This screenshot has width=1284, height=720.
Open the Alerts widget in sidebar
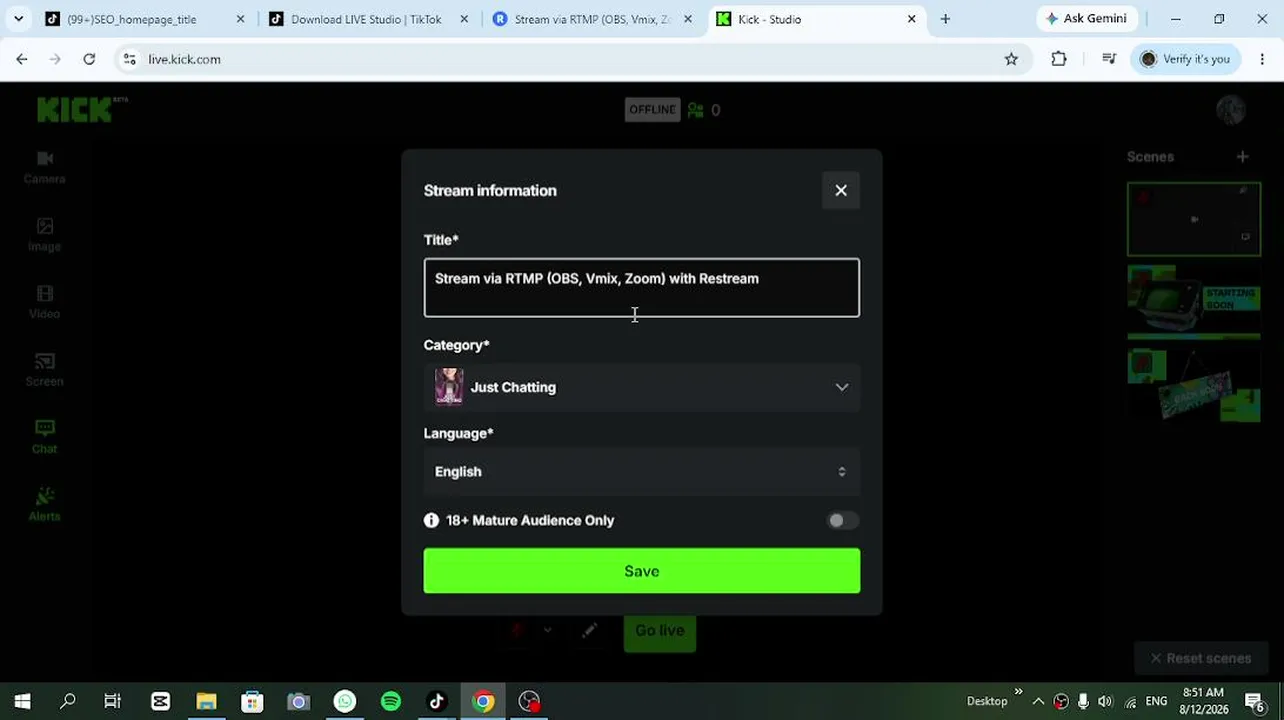45,505
